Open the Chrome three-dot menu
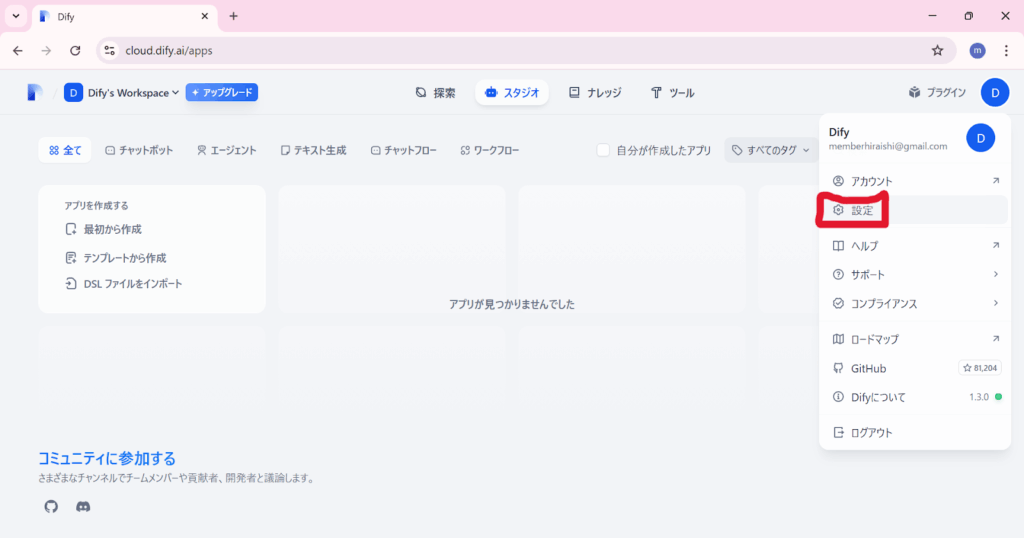This screenshot has width=1024, height=538. [x=1006, y=50]
